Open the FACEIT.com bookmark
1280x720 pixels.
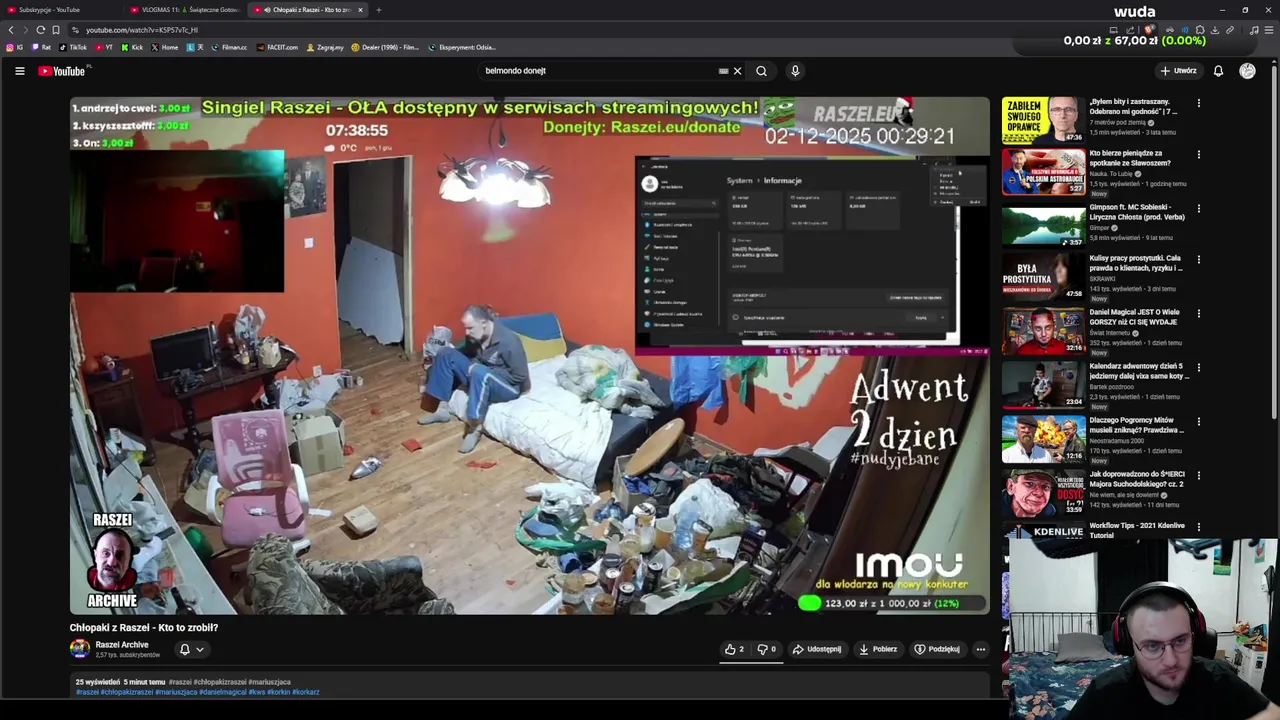point(277,47)
